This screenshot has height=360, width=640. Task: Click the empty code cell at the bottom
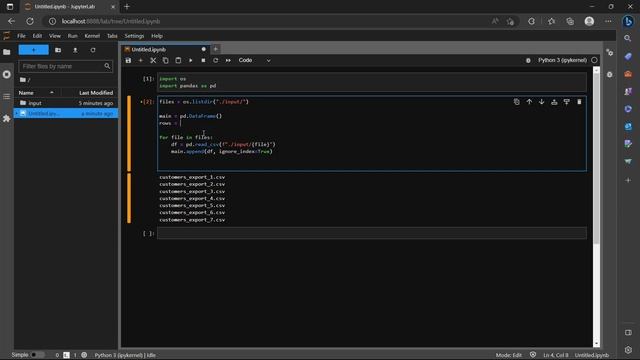pos(372,233)
